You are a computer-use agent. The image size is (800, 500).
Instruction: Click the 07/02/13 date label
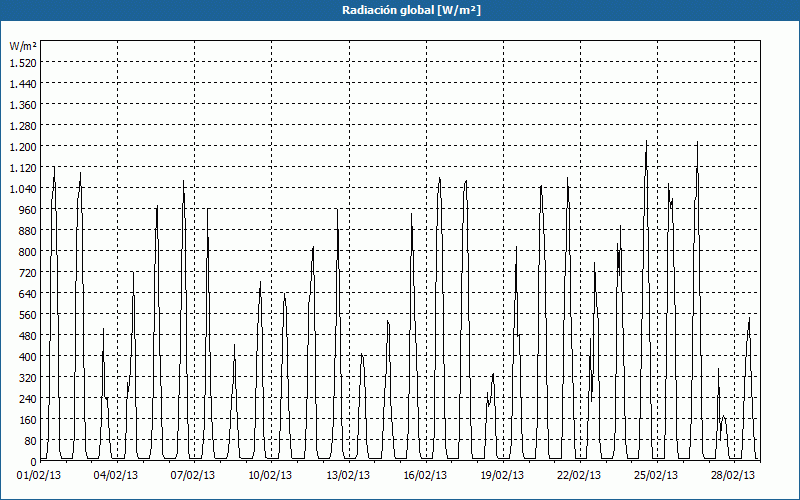point(193,475)
